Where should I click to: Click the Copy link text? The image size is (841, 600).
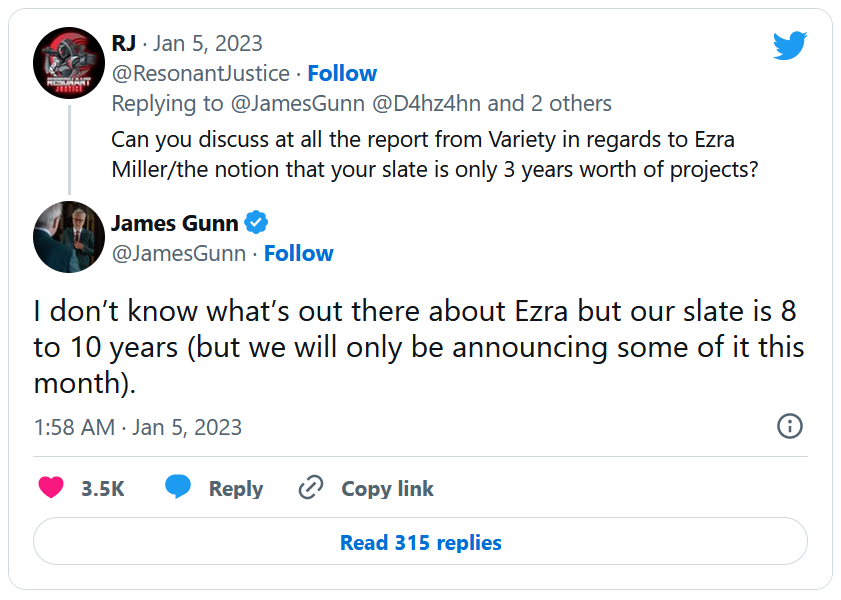click(387, 489)
